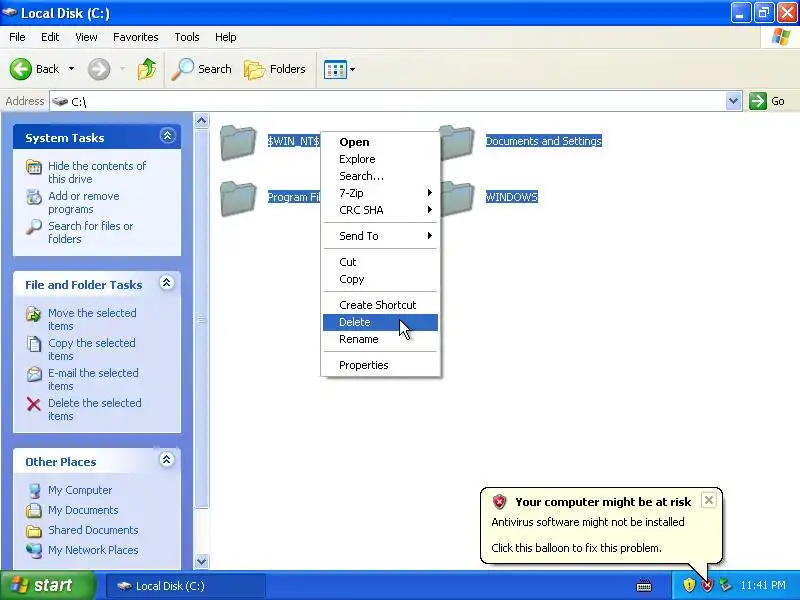The height and width of the screenshot is (600, 800).
Task: Open the Tools menu
Action: pos(187,37)
